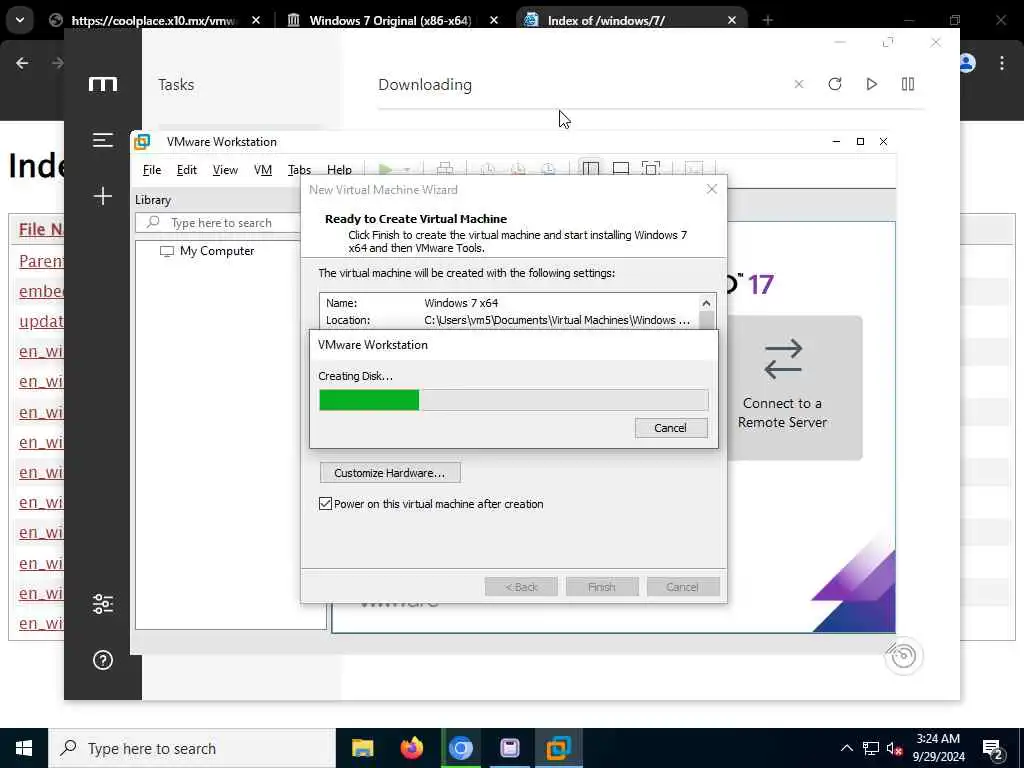Switch to the coolplace.x10.mx browser tab

tap(153, 20)
